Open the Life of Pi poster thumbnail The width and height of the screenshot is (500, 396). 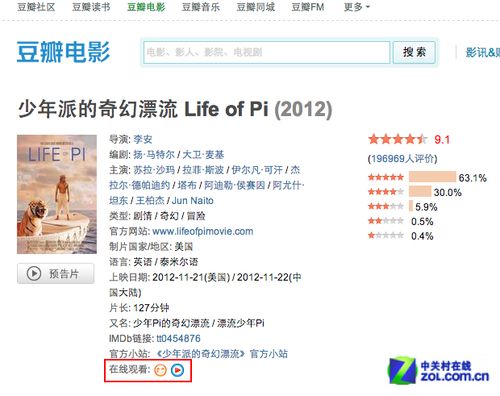(x=57, y=194)
